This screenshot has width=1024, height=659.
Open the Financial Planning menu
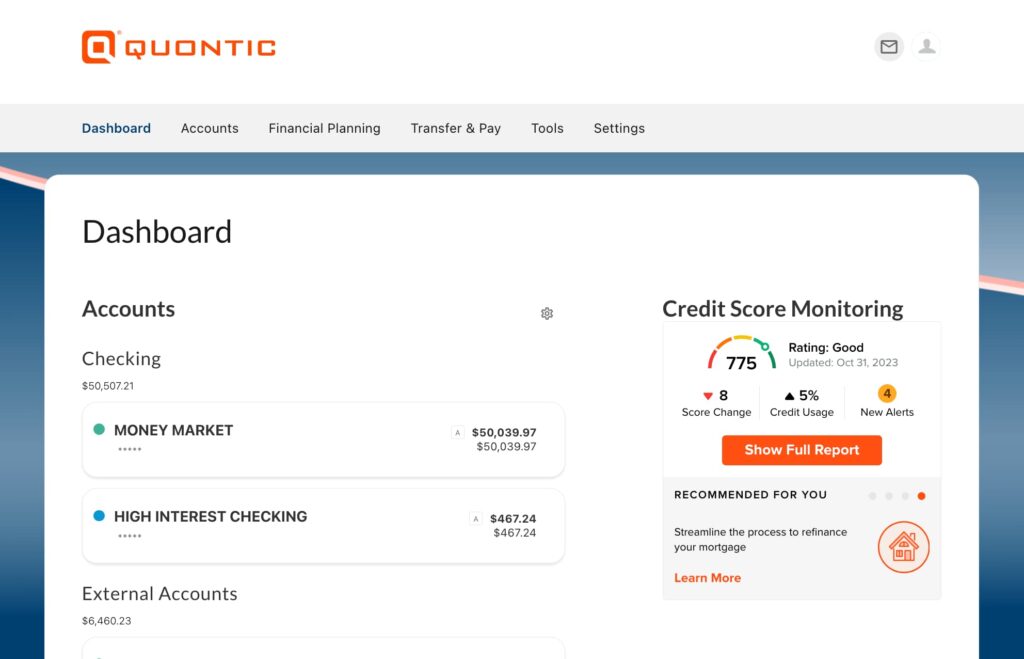coord(325,129)
